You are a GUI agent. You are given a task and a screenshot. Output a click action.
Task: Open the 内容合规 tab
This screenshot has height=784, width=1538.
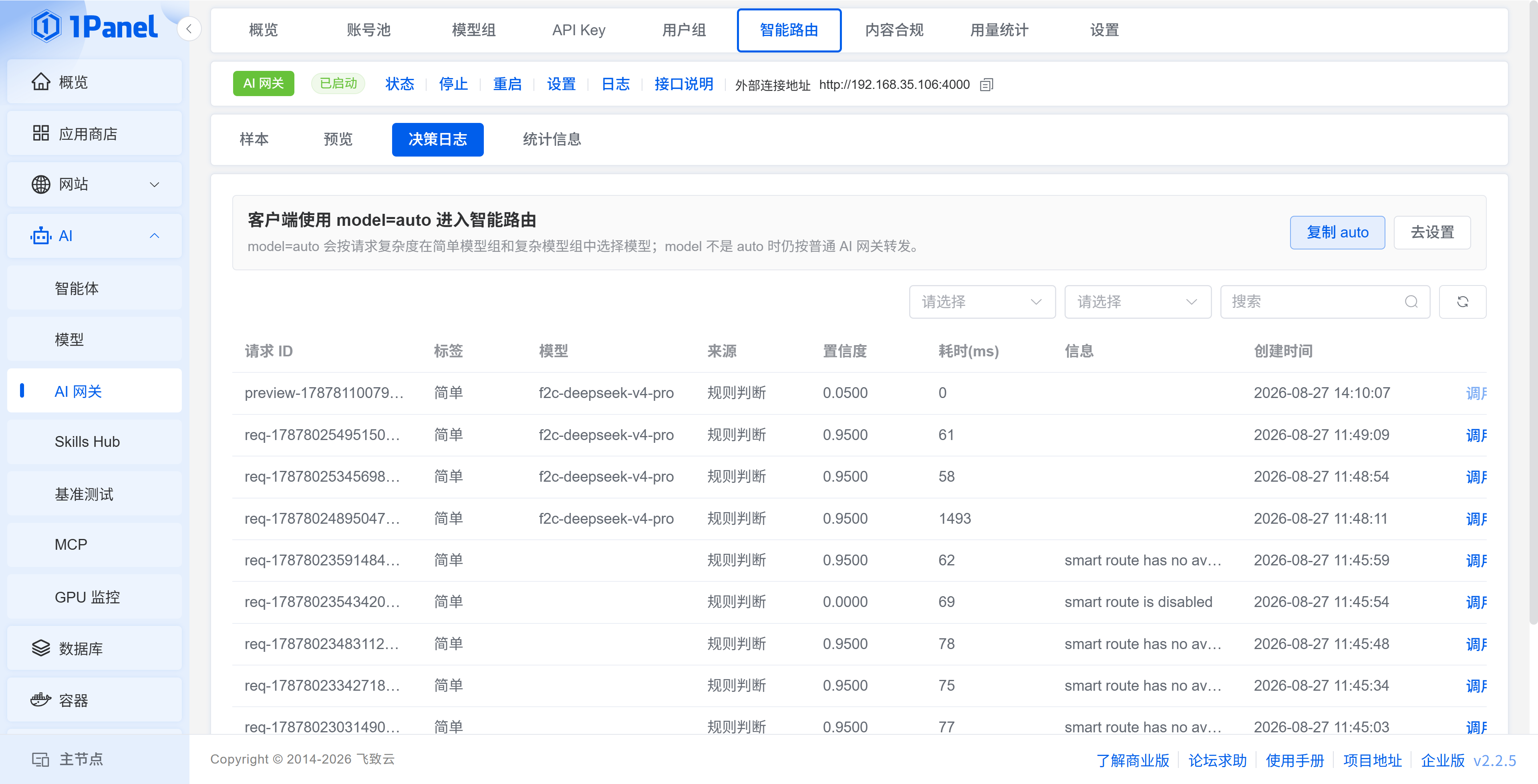coord(894,30)
